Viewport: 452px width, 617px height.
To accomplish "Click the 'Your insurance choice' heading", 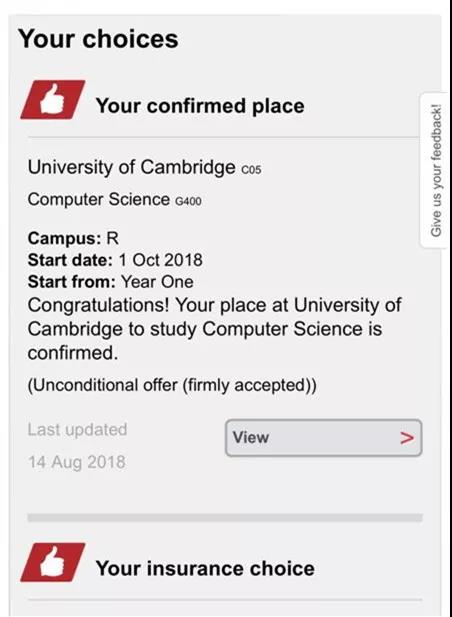I will pos(205,568).
